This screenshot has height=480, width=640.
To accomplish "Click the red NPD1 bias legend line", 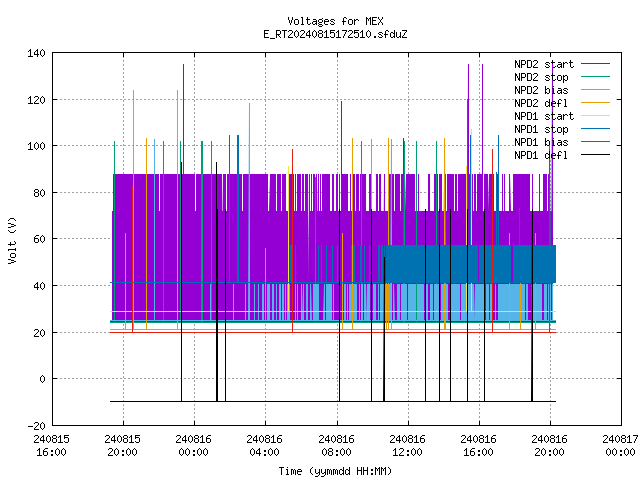I will pyautogui.click(x=595, y=142).
